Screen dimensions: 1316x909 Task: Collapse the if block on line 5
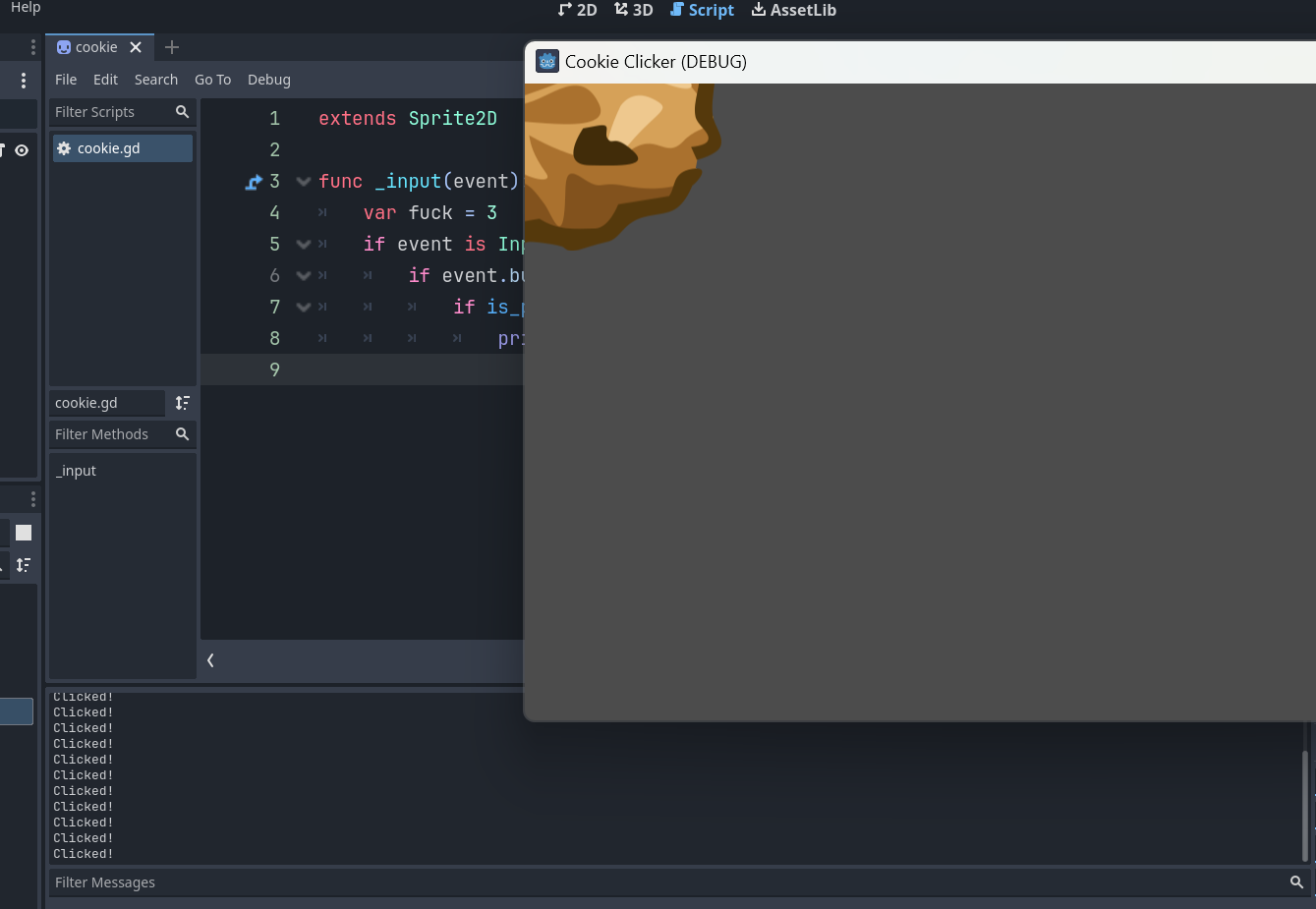point(304,245)
